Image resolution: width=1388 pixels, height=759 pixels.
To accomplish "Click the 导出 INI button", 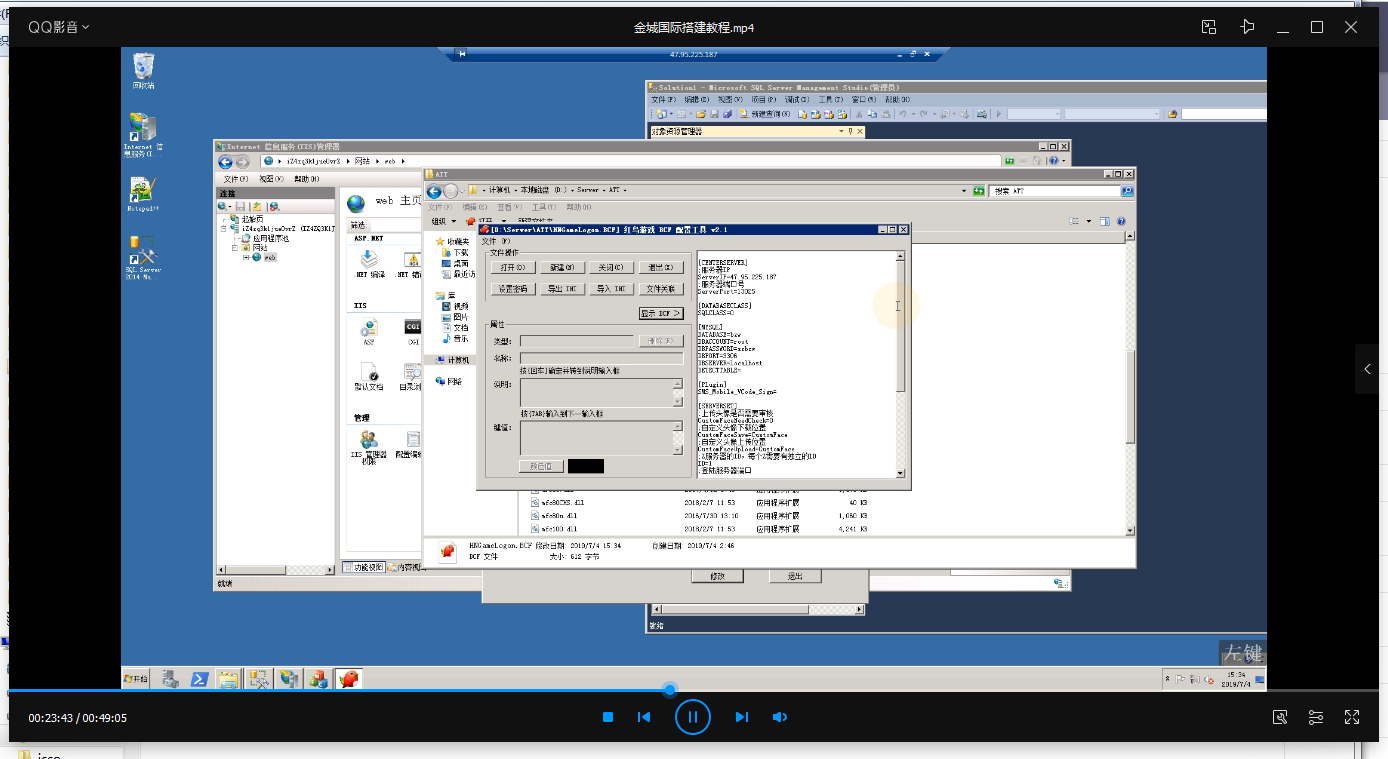I will click(562, 289).
